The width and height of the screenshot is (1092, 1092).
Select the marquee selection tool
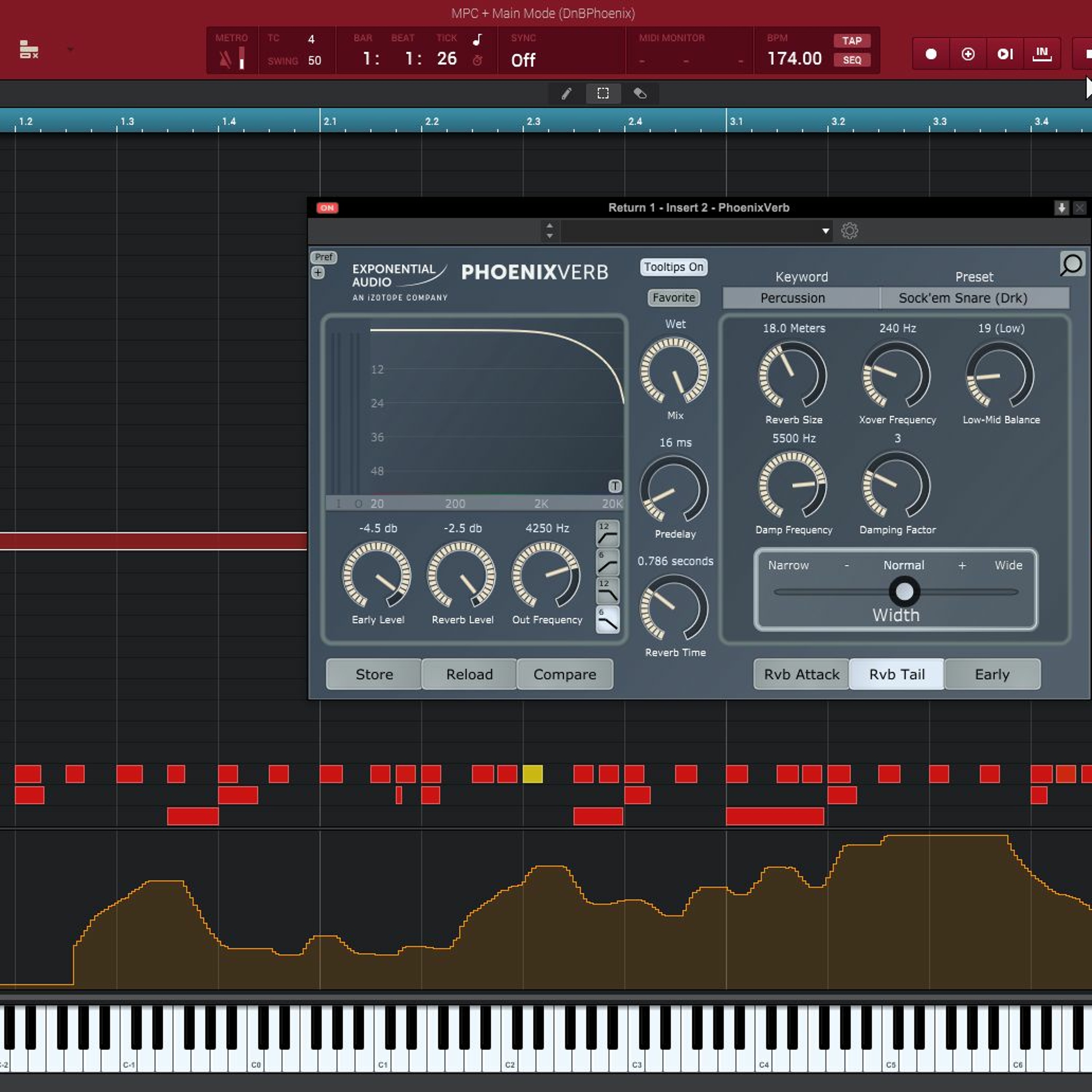pos(603,93)
